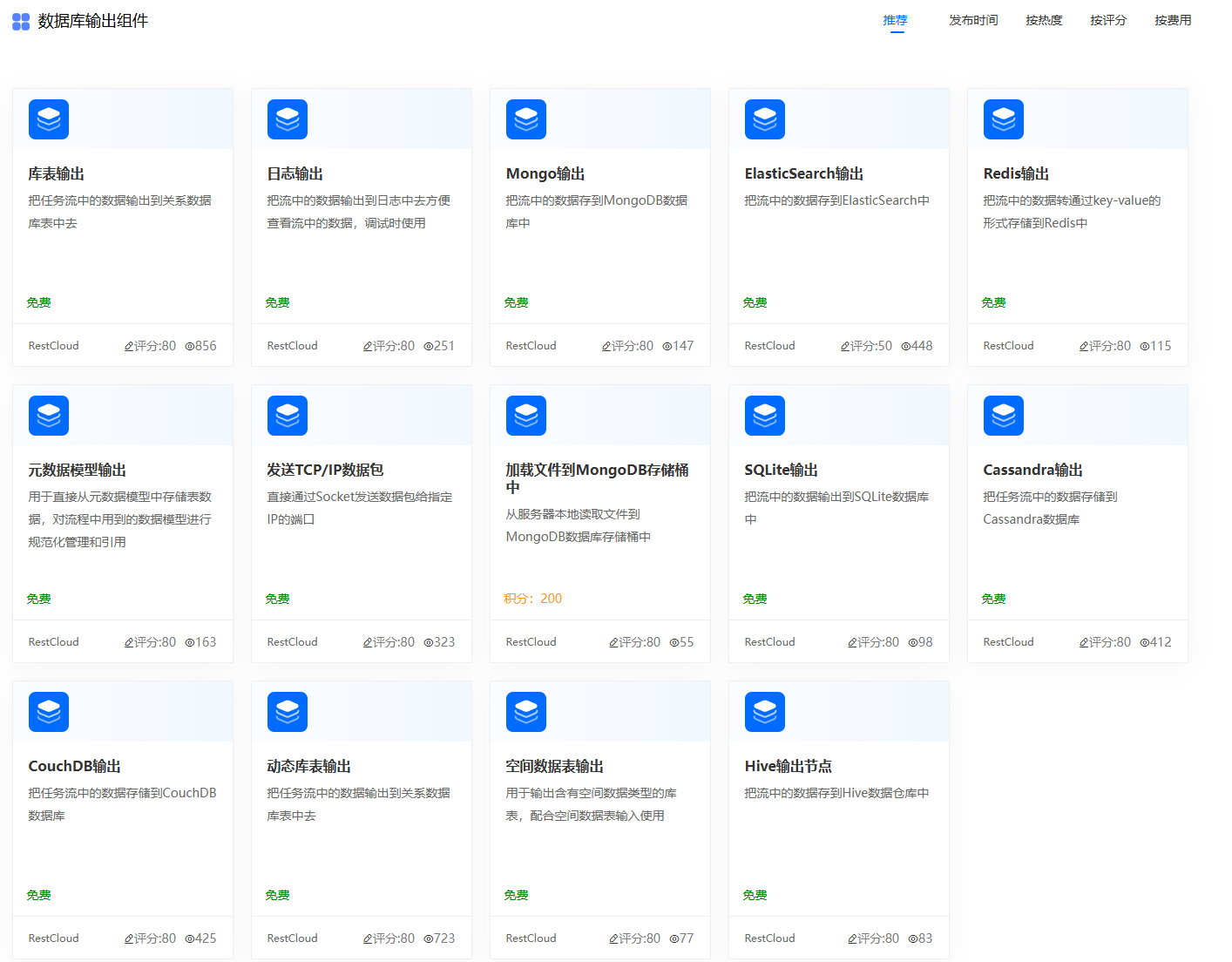Open the 库表输出 component title

57,174
